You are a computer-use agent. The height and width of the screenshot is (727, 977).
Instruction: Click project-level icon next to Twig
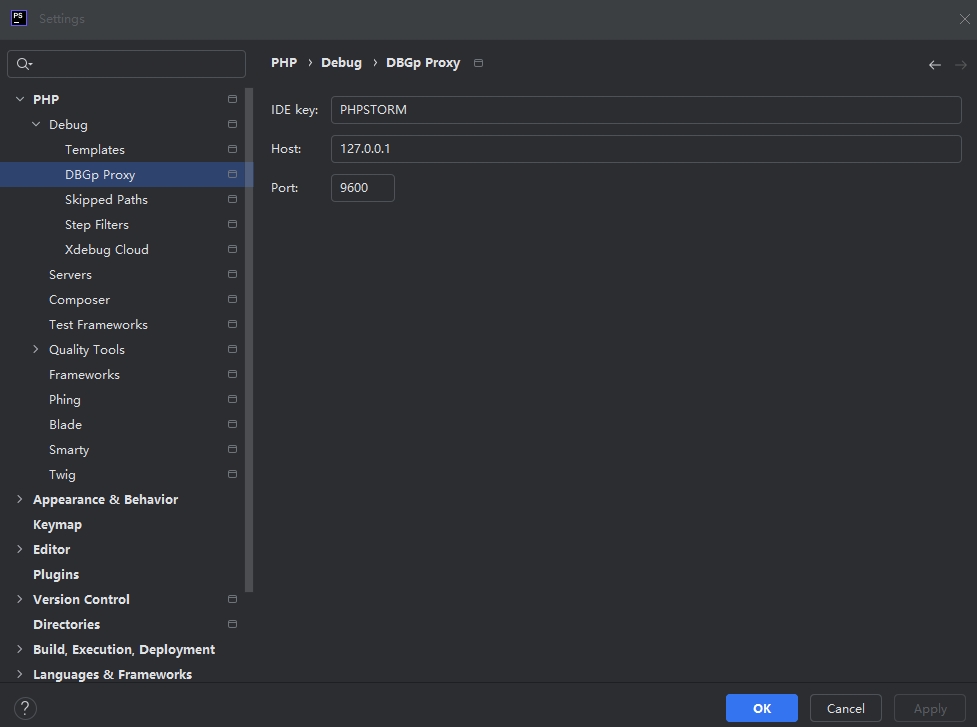click(232, 474)
